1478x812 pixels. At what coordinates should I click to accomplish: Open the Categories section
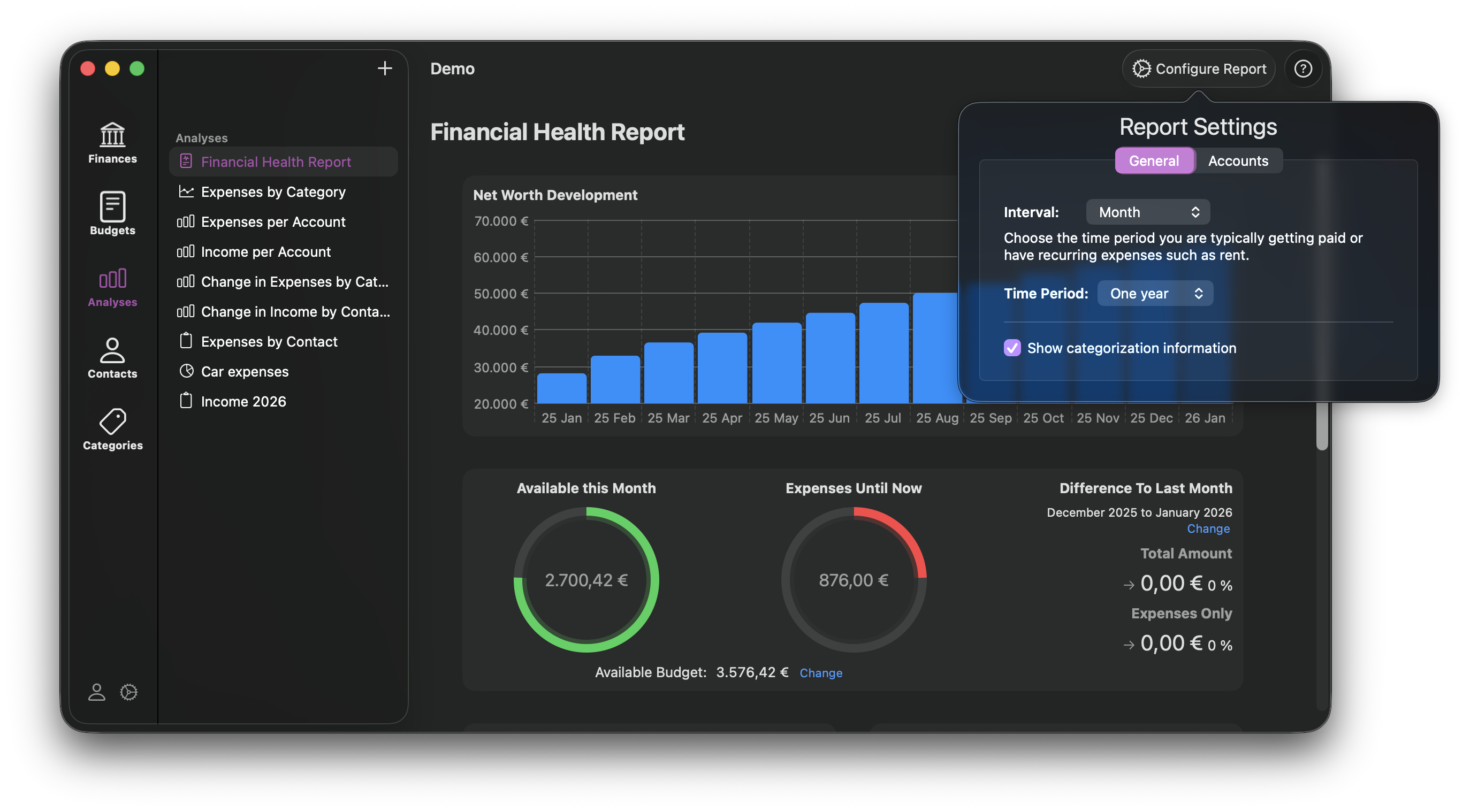click(112, 430)
